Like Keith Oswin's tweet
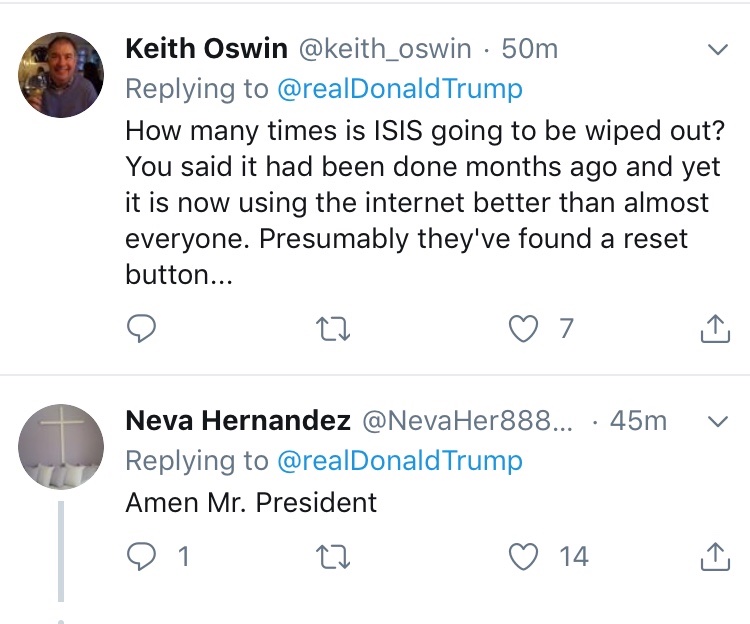Viewport: 750px width, 624px height. click(x=524, y=329)
